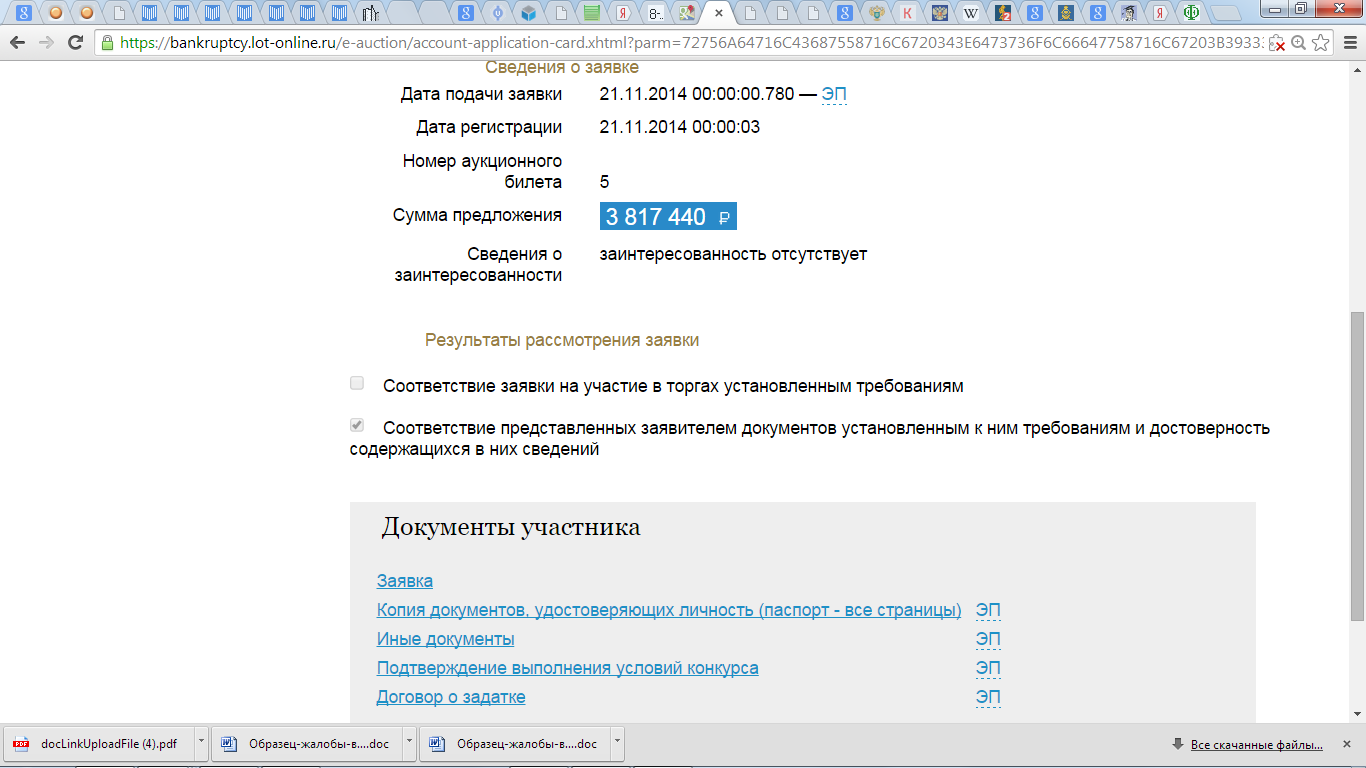Switch to the Wikipedia tab

(x=970, y=13)
